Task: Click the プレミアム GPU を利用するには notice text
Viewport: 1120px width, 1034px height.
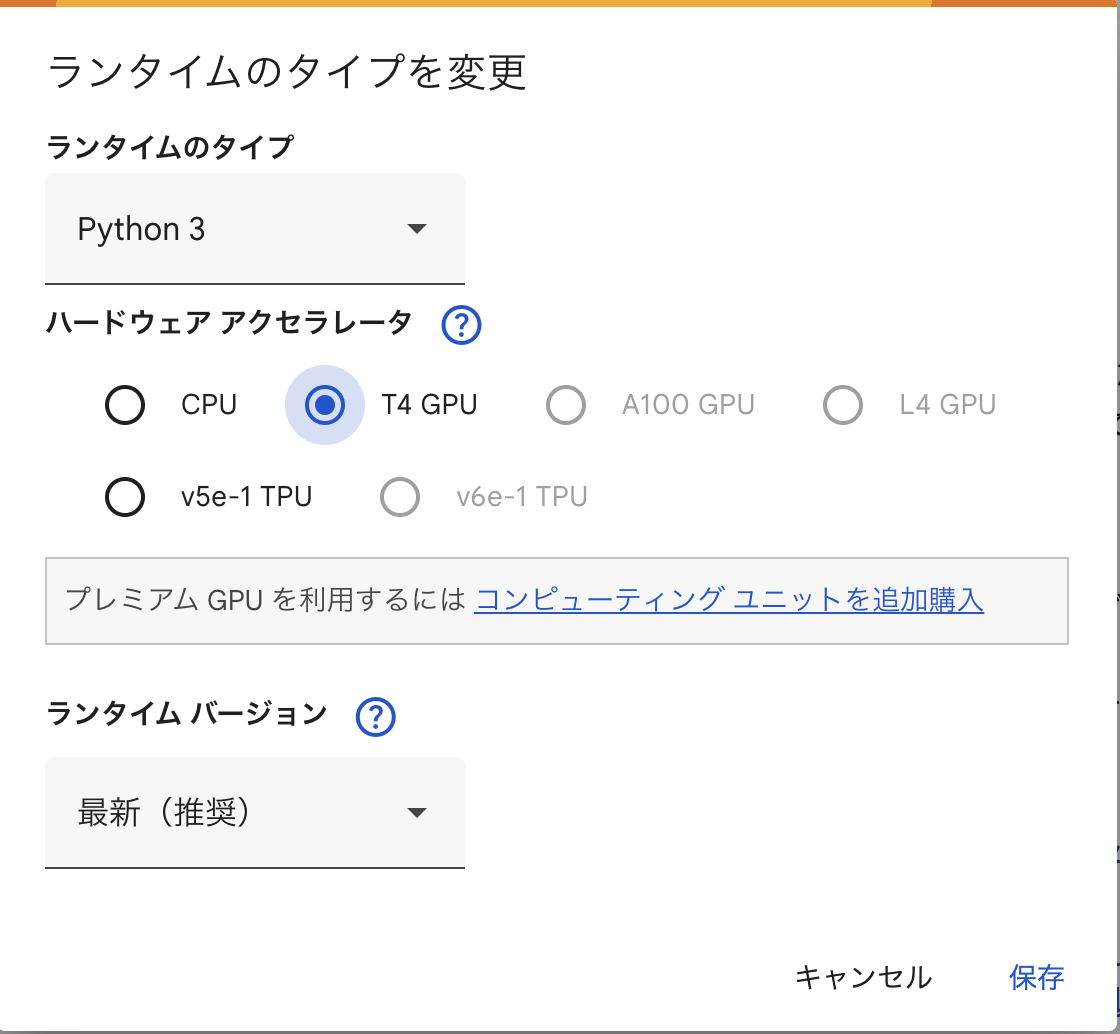Action: point(265,600)
